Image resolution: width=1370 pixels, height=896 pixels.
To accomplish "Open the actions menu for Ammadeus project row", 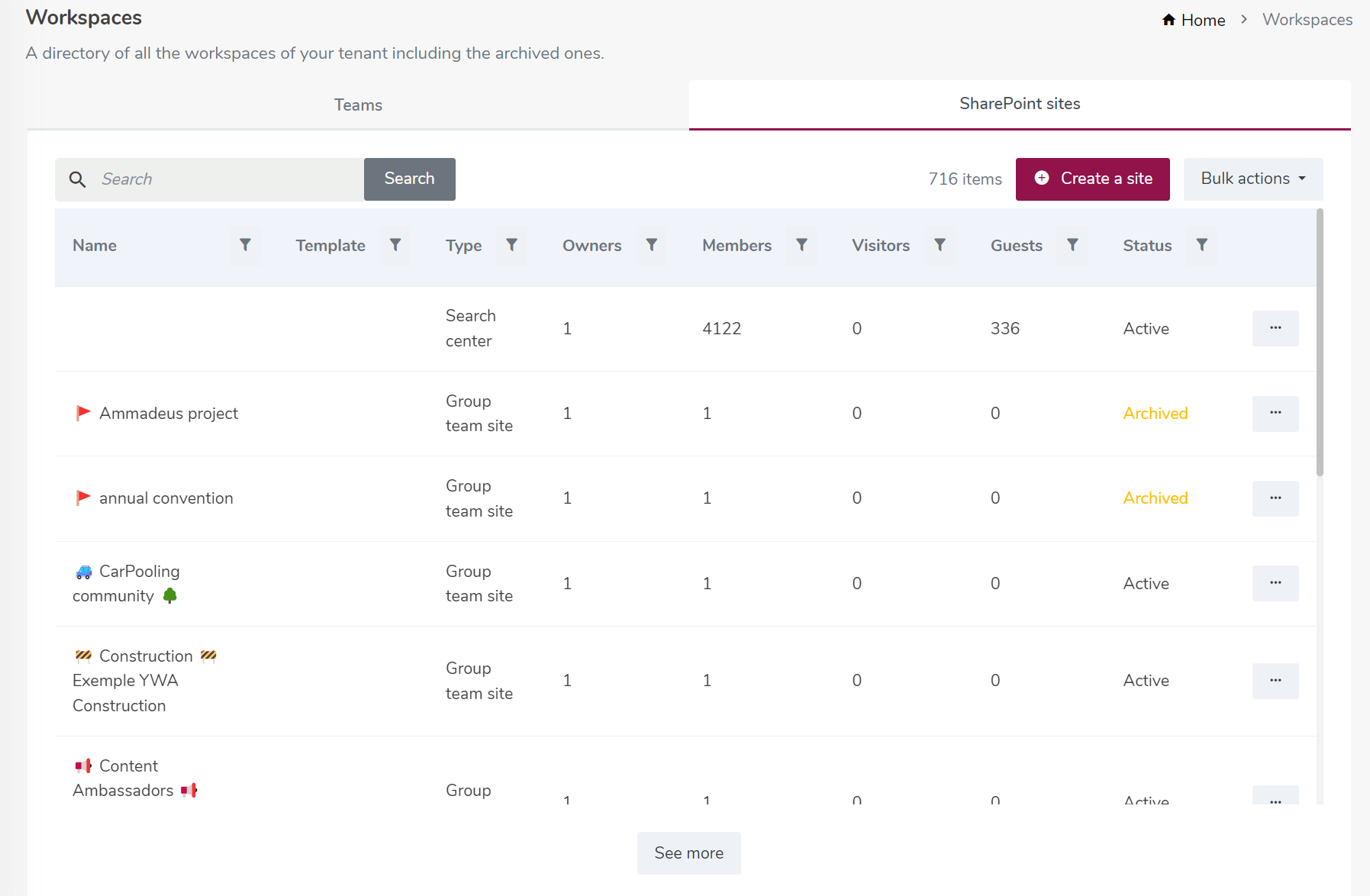I will 1275,413.
